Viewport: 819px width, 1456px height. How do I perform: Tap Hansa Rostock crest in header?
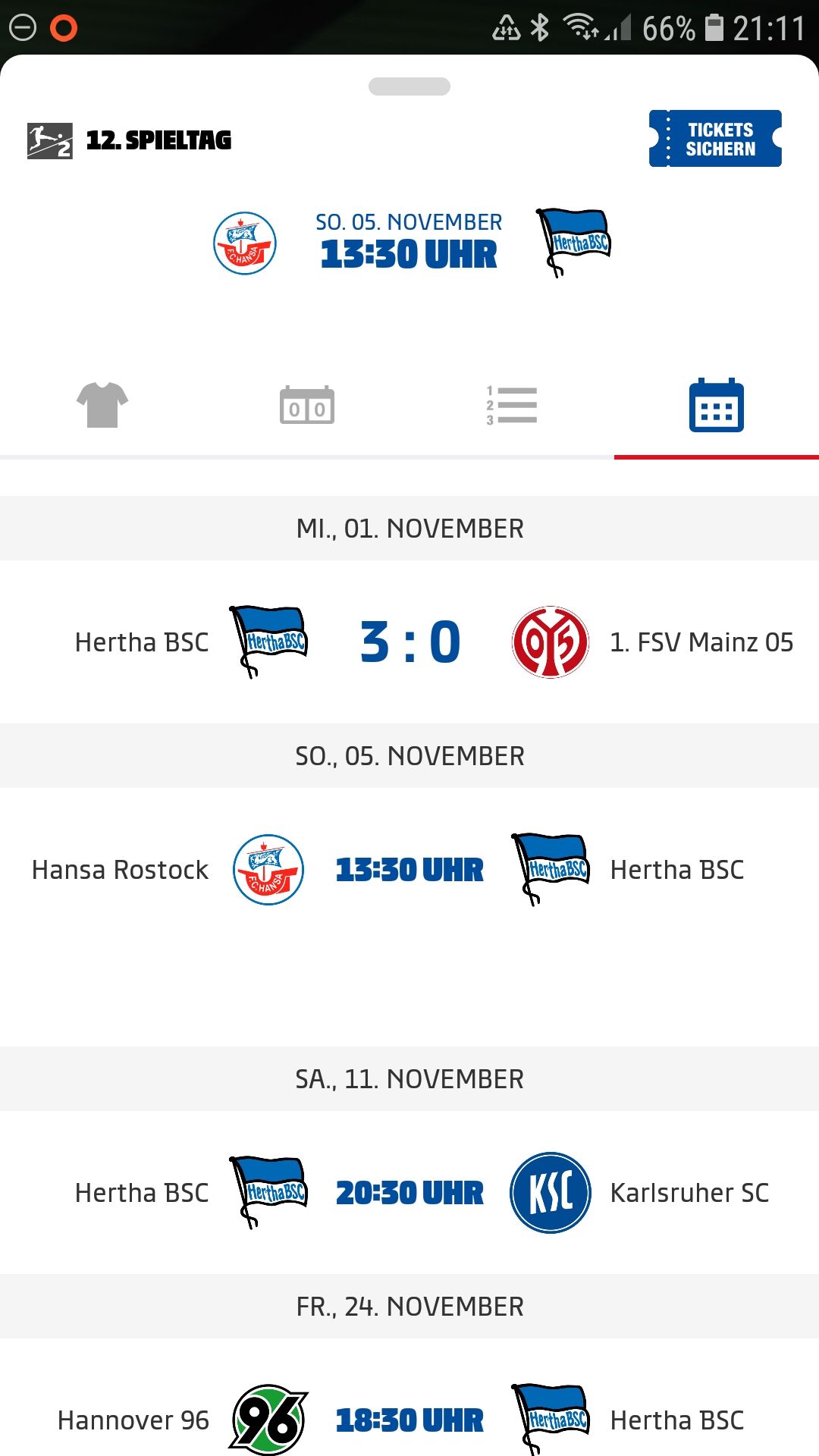244,243
